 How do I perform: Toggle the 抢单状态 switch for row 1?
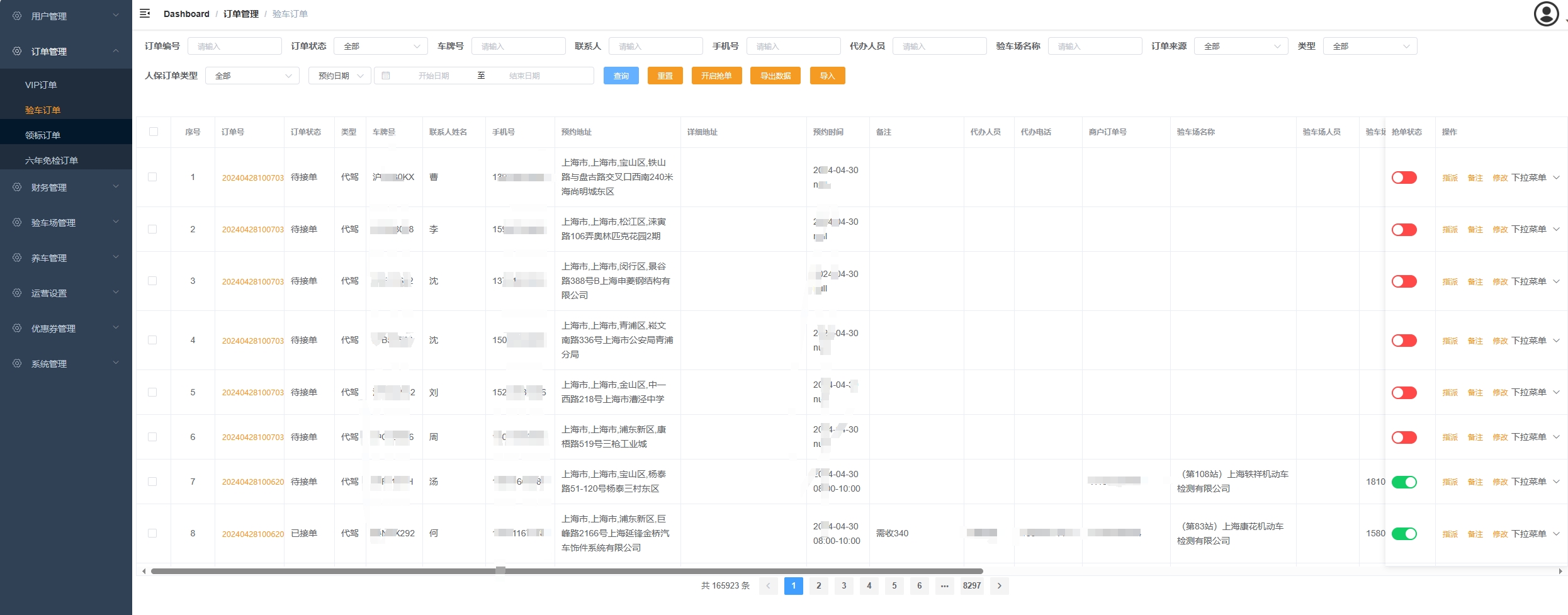pyautogui.click(x=1404, y=178)
